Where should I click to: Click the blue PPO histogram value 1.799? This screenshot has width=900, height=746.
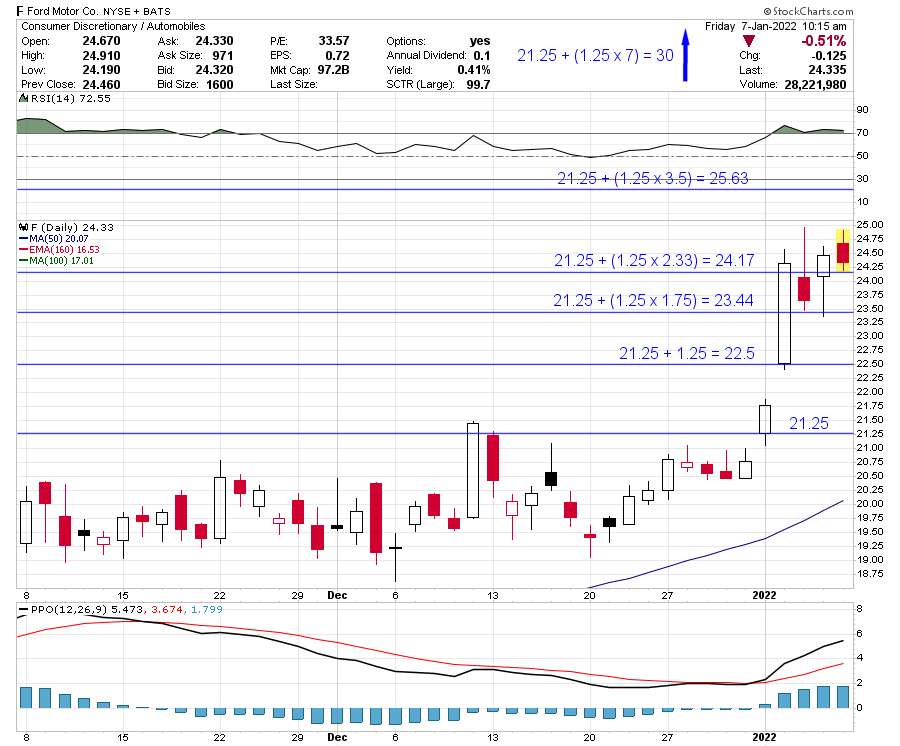pyautogui.click(x=207, y=609)
